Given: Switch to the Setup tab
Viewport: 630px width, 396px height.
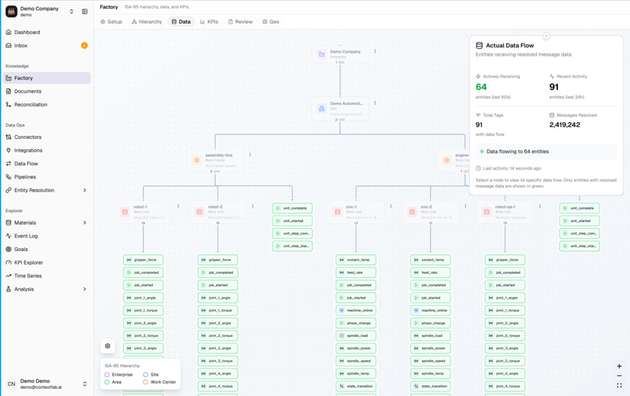Looking at the screenshot, I should (111, 22).
